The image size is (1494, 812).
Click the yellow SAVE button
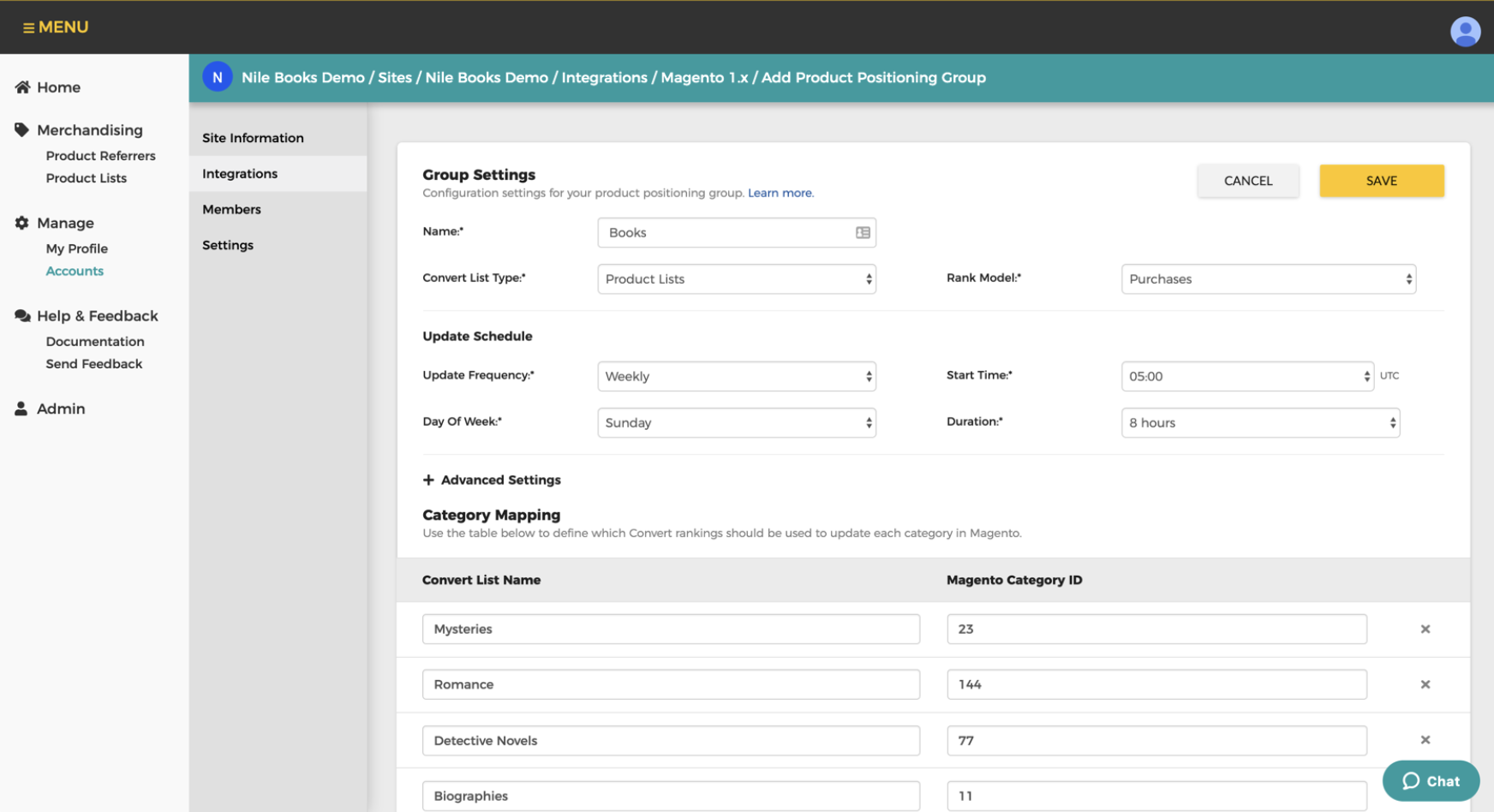[x=1381, y=181]
